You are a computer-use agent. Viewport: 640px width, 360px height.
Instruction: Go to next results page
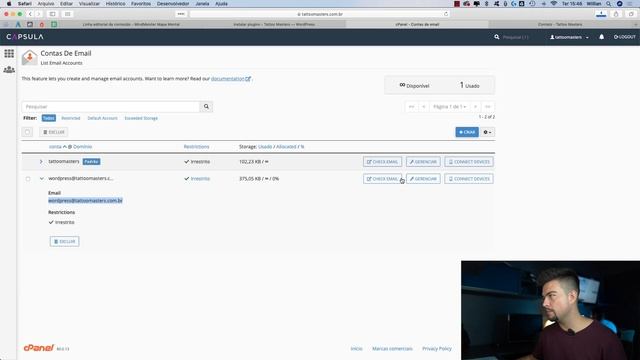pos(476,107)
